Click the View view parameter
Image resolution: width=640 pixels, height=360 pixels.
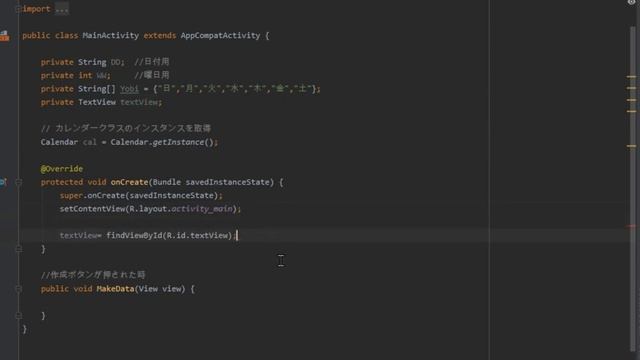pos(160,289)
